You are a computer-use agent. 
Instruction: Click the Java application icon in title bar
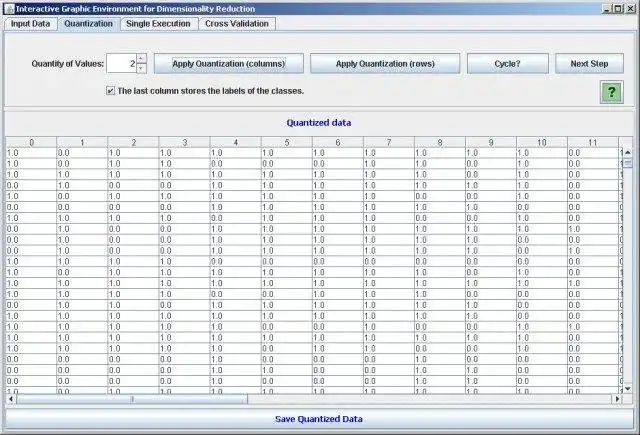coord(9,9)
